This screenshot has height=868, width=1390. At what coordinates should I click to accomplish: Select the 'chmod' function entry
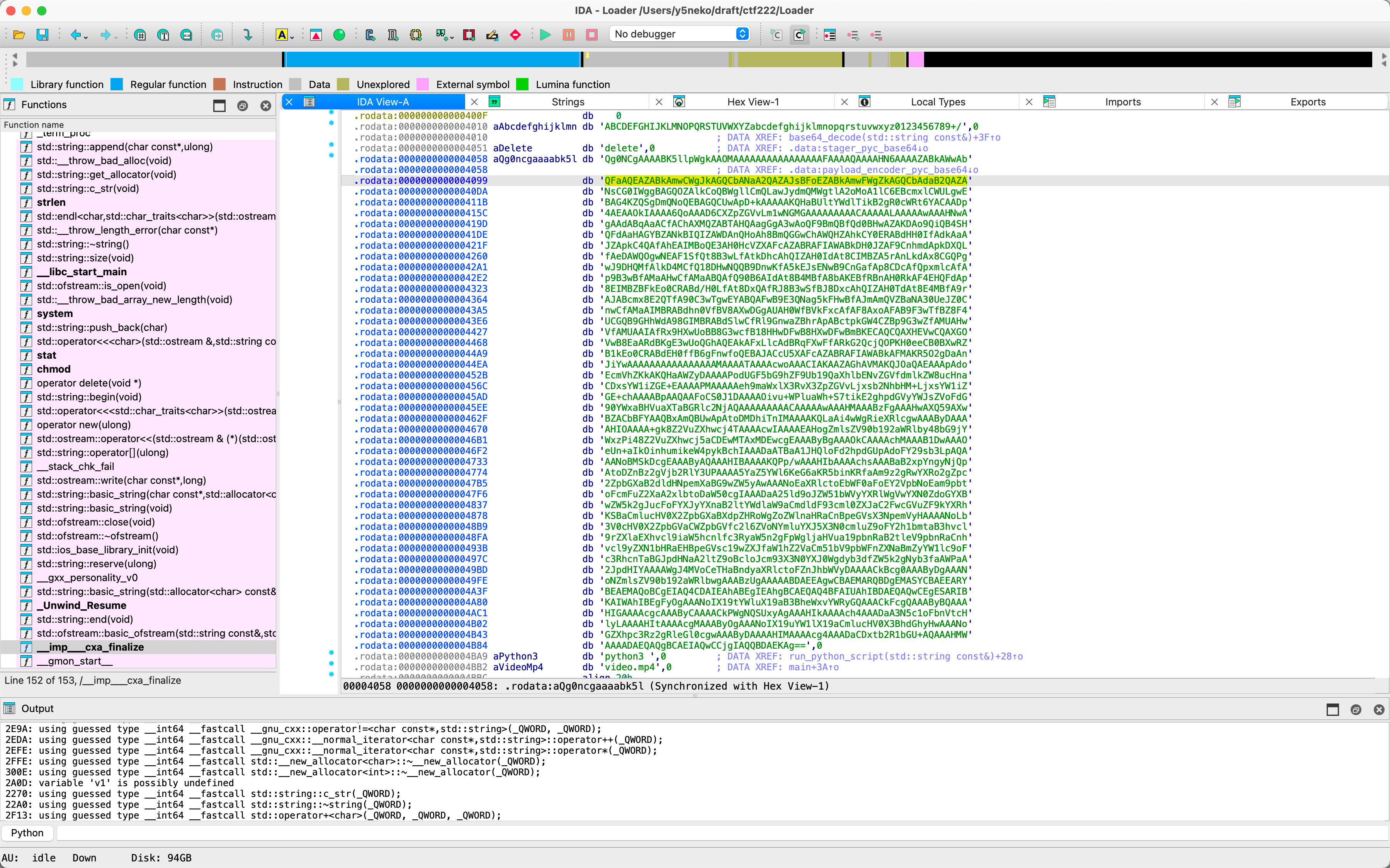pos(53,369)
